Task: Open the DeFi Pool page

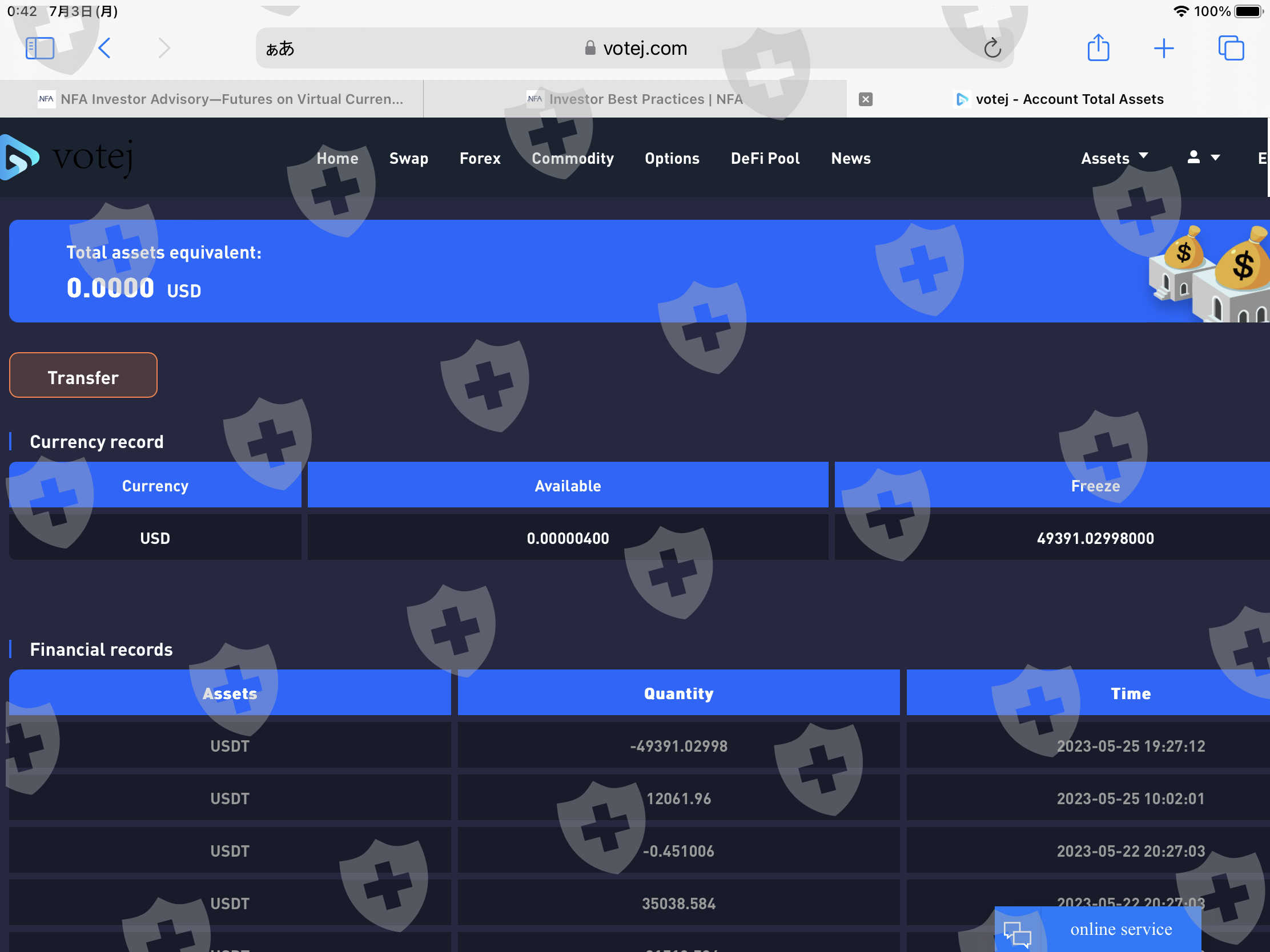Action: (x=764, y=158)
